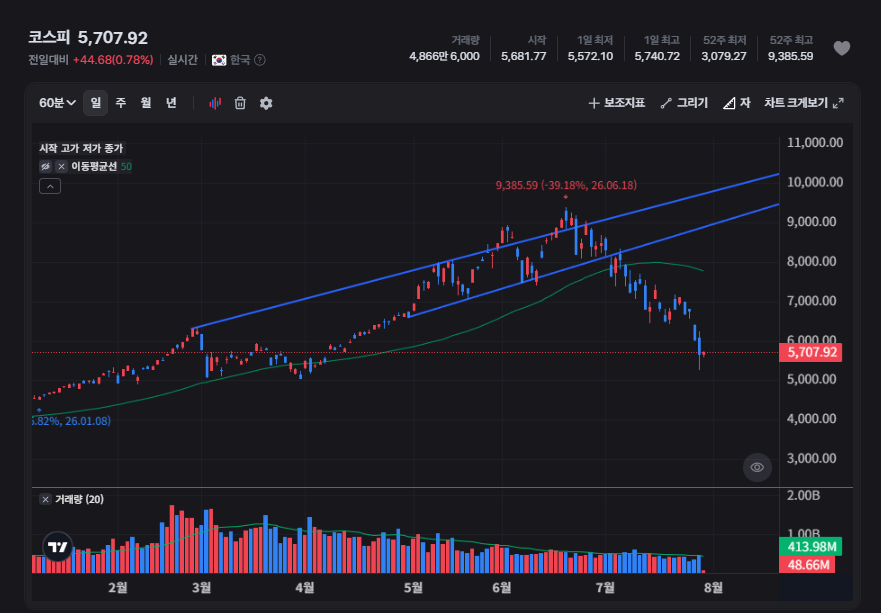The width and height of the screenshot is (881, 613).
Task: Delete drawings with the trash can icon
Action: pyautogui.click(x=240, y=103)
